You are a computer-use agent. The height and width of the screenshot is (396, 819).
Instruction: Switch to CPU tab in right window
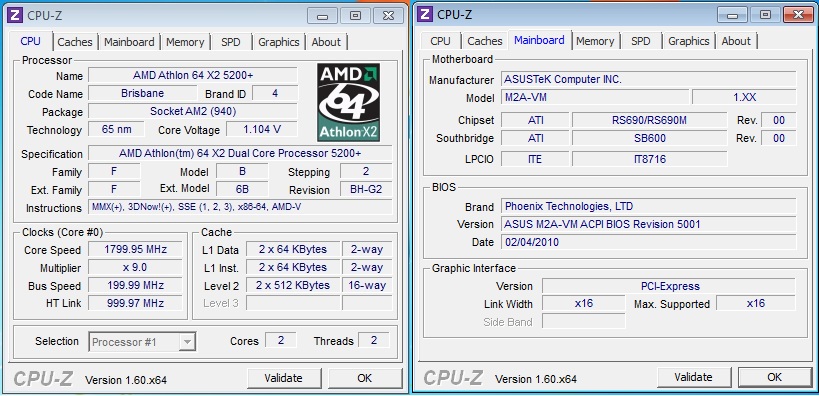click(440, 41)
